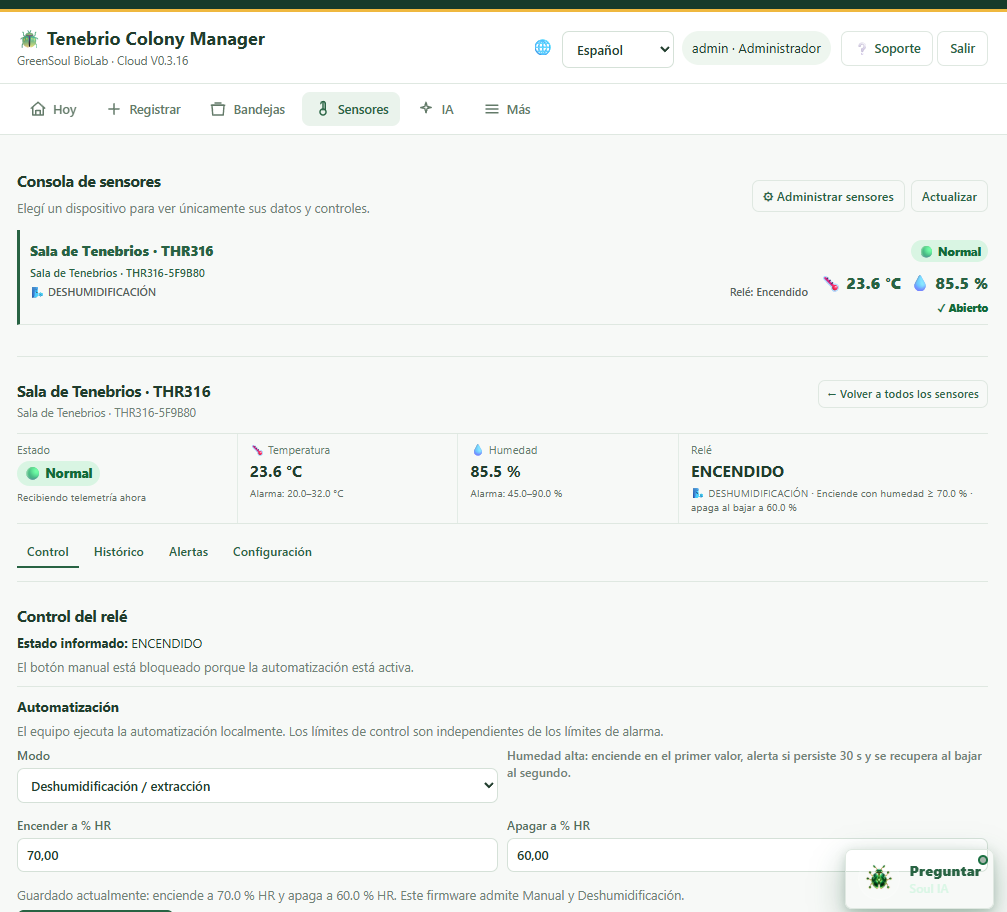Click the water drop icon next to 85.5 %
Screen dimensions: 1007x912
(920, 283)
